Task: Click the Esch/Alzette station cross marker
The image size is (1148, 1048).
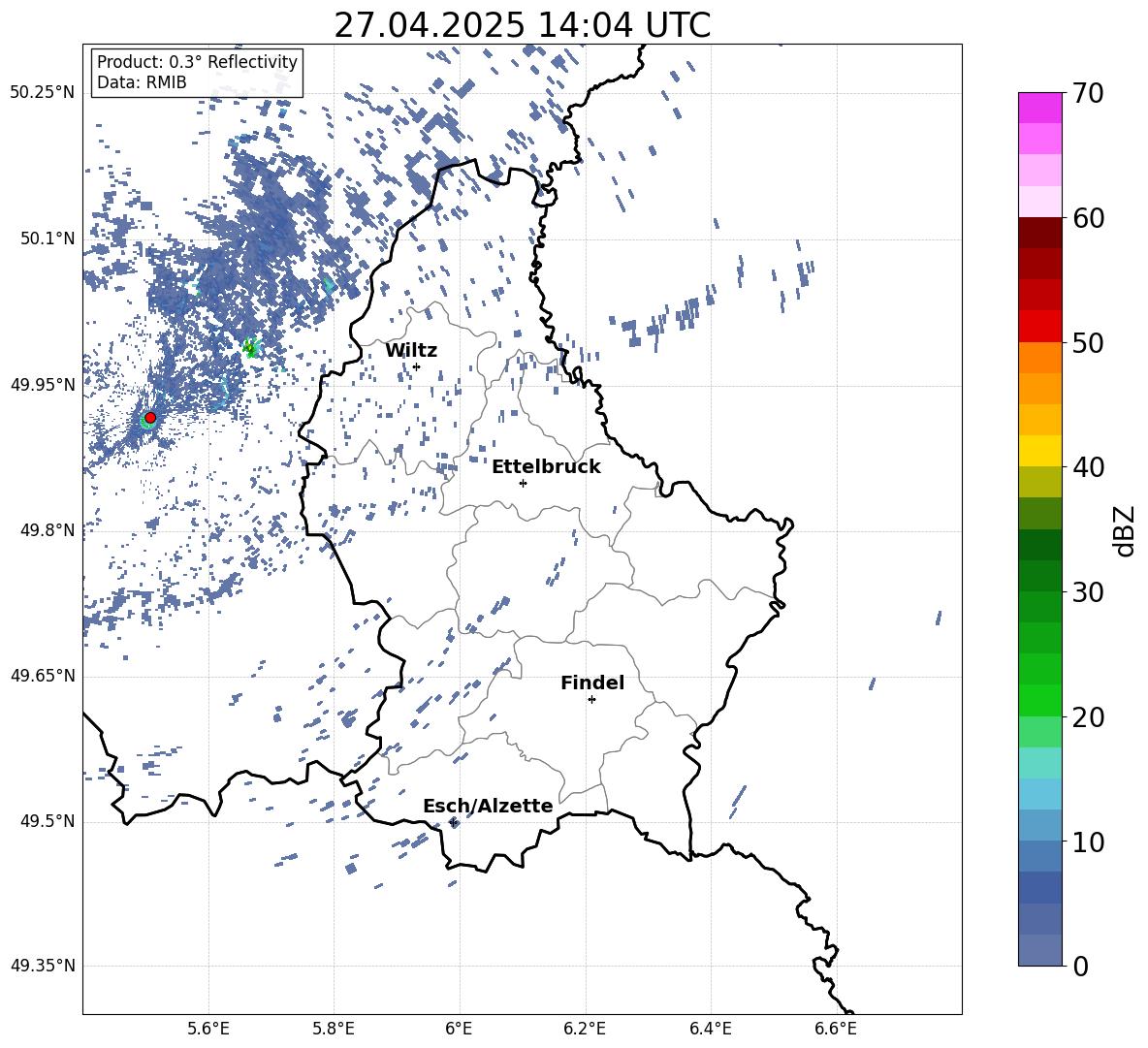Action: (453, 822)
